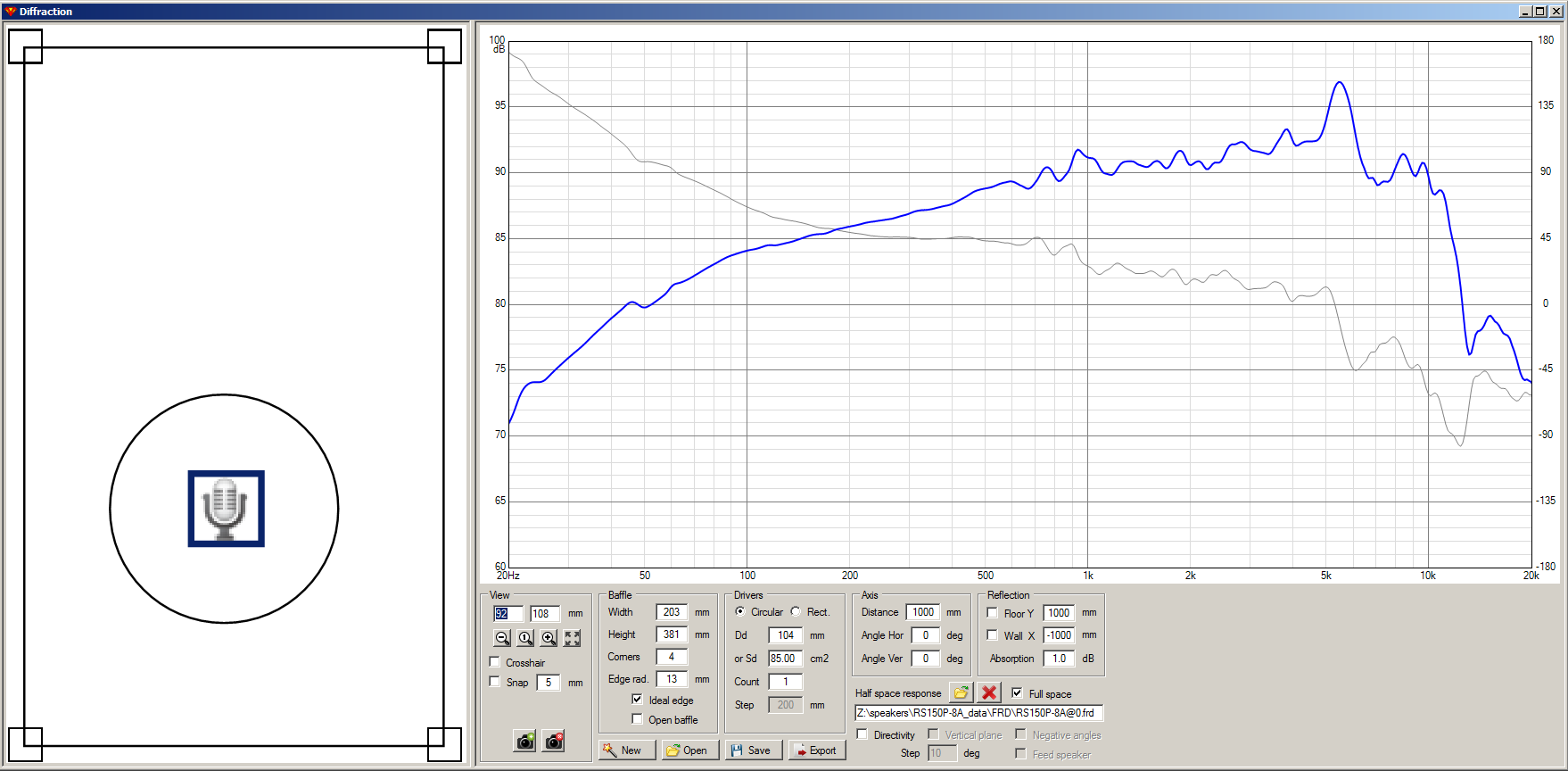
Task: Click the Angle Ver field
Action: tap(926, 659)
